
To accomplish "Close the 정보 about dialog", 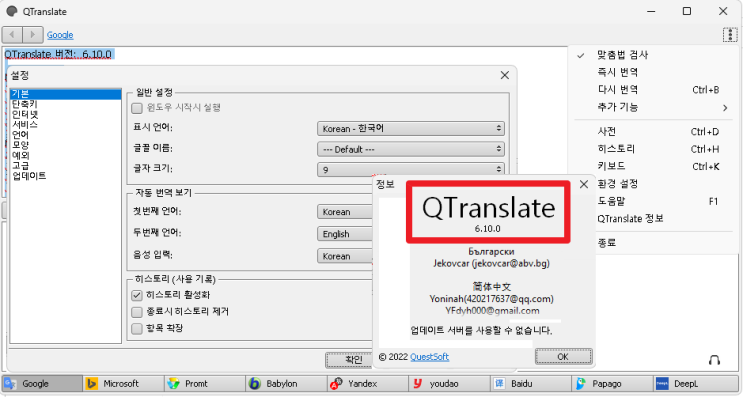I will [x=584, y=184].
